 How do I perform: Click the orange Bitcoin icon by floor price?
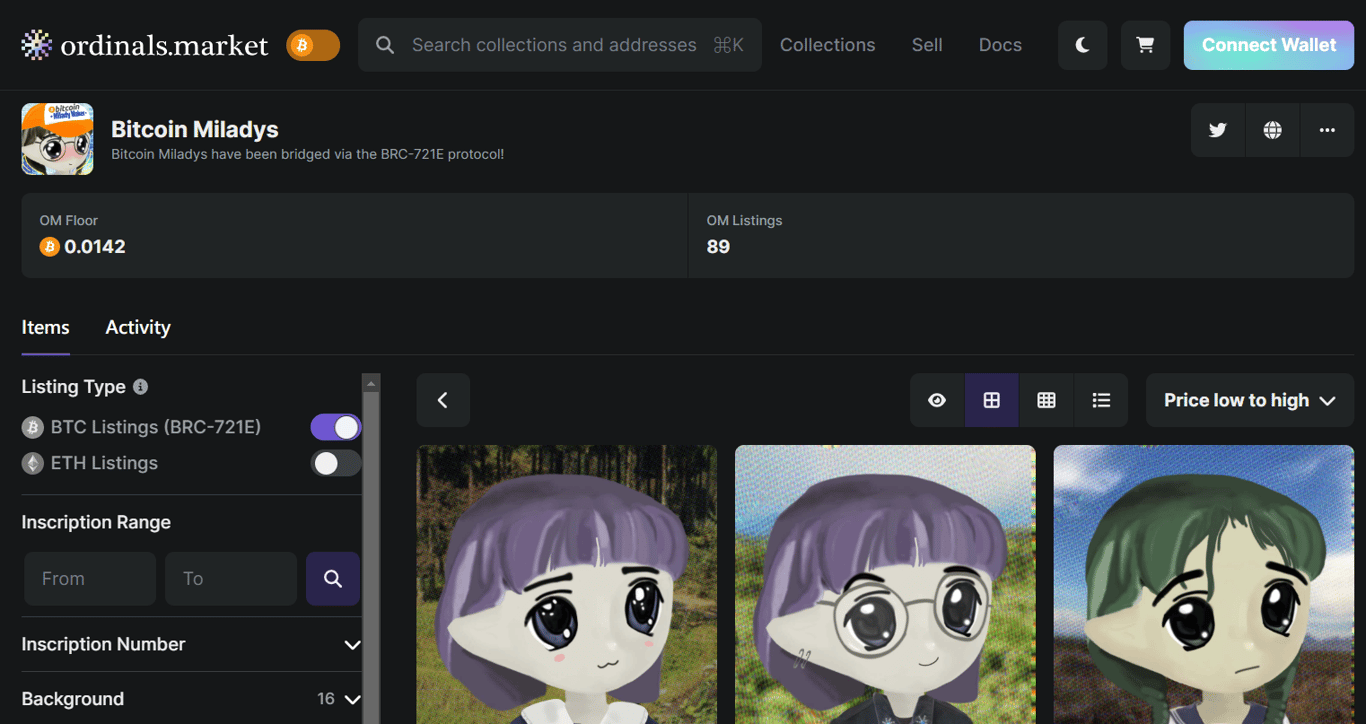pyautogui.click(x=49, y=247)
